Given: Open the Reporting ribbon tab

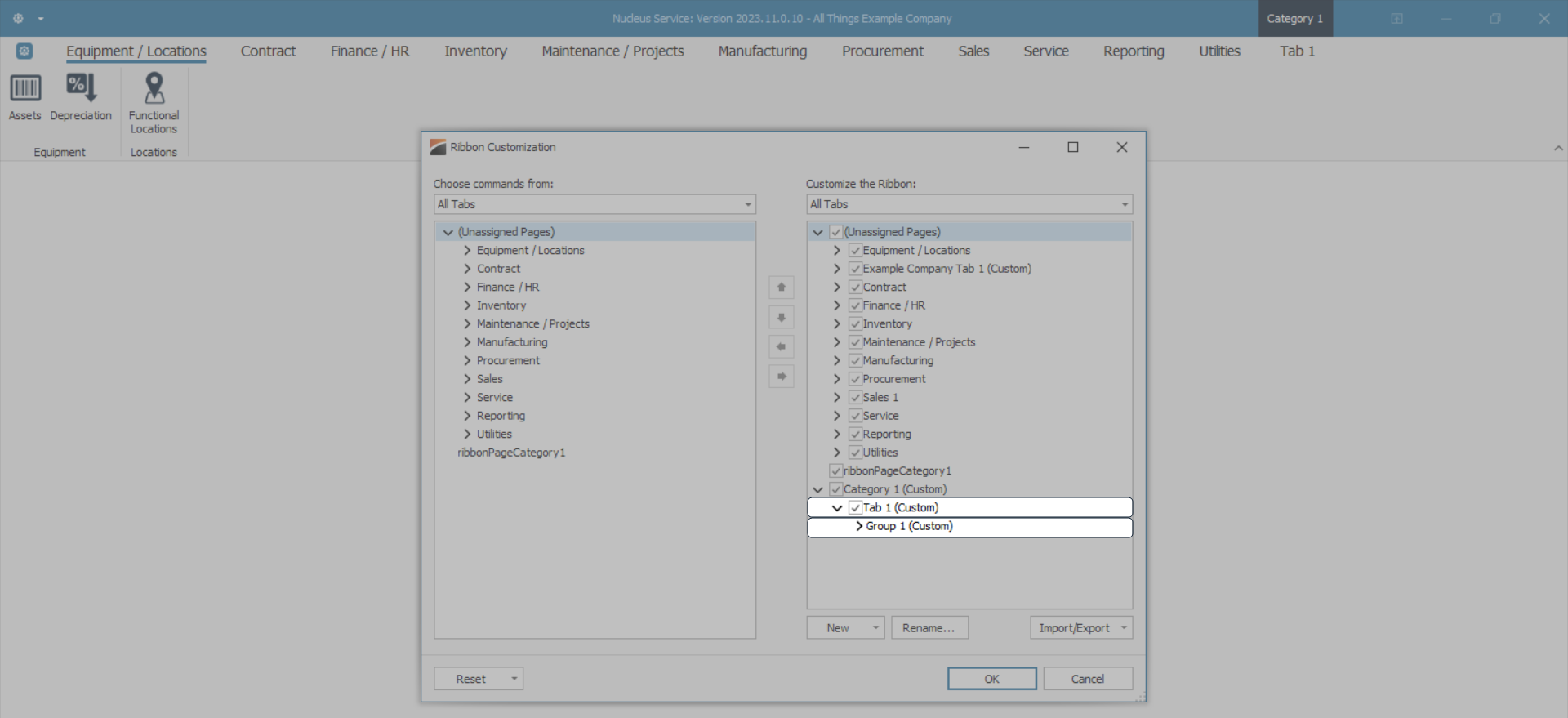Looking at the screenshot, I should coord(1134,51).
